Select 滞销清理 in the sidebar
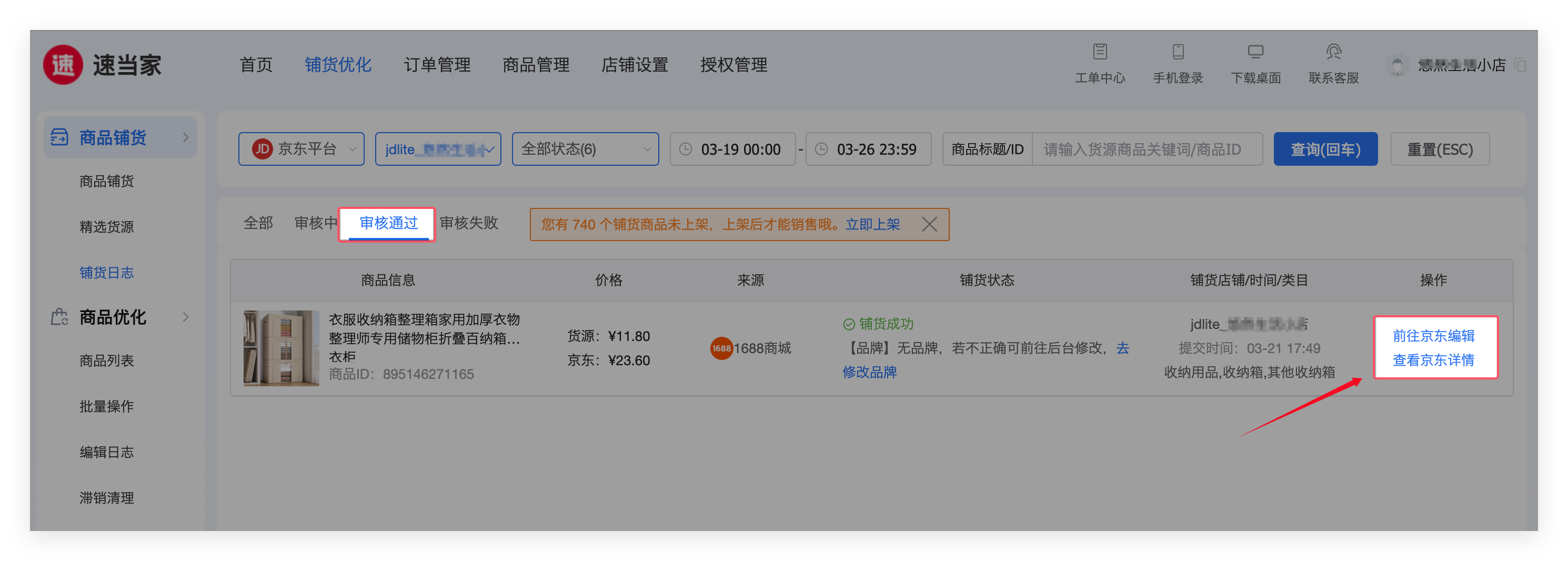 click(x=106, y=498)
